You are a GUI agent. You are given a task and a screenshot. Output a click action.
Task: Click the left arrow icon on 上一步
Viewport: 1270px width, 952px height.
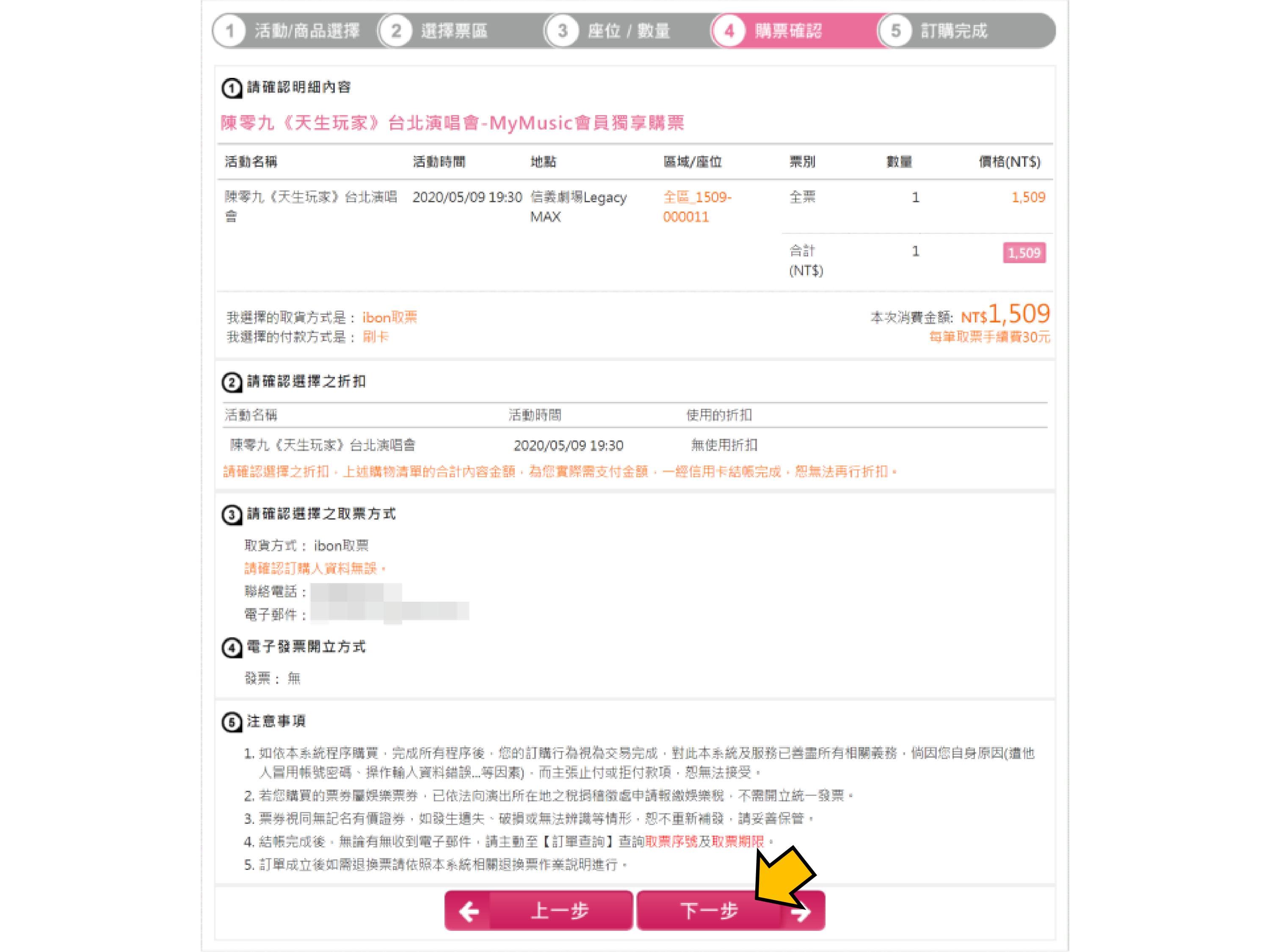(x=469, y=911)
